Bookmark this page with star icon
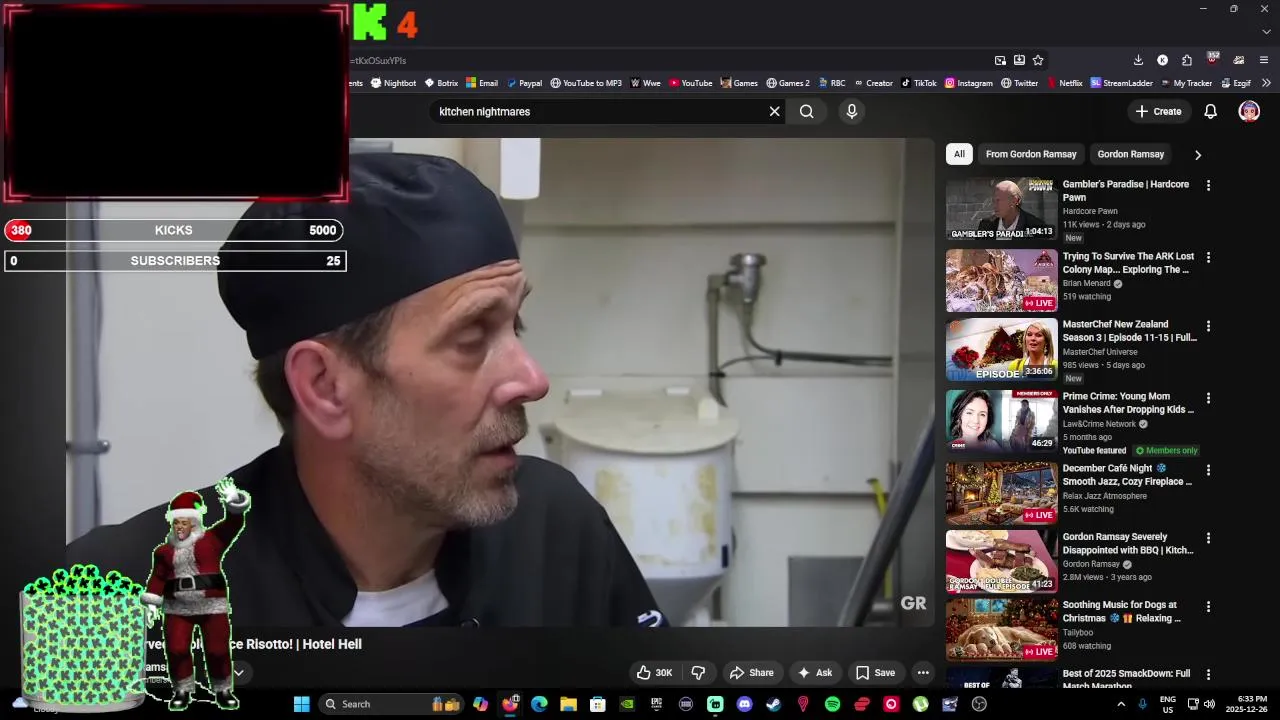Viewport: 1280px width, 720px height. coord(1038,60)
